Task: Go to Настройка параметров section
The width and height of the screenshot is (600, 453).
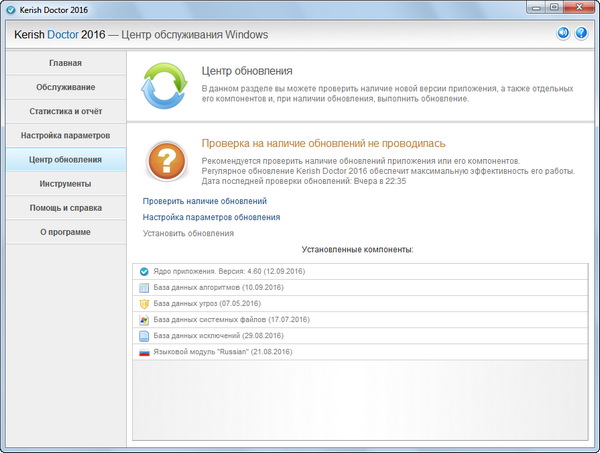Action: click(x=66, y=135)
